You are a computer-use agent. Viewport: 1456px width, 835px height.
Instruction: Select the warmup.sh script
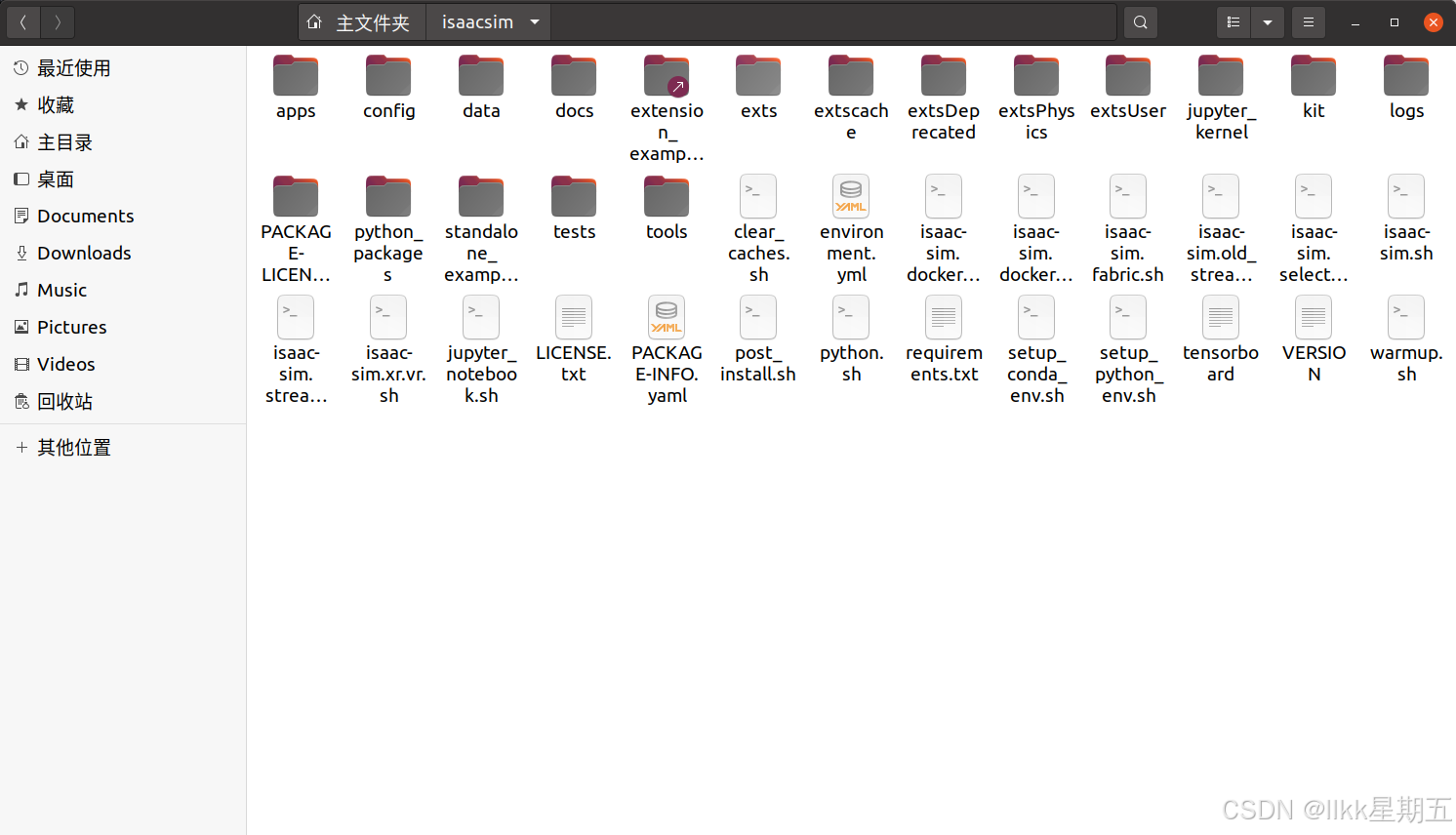pos(1406,339)
